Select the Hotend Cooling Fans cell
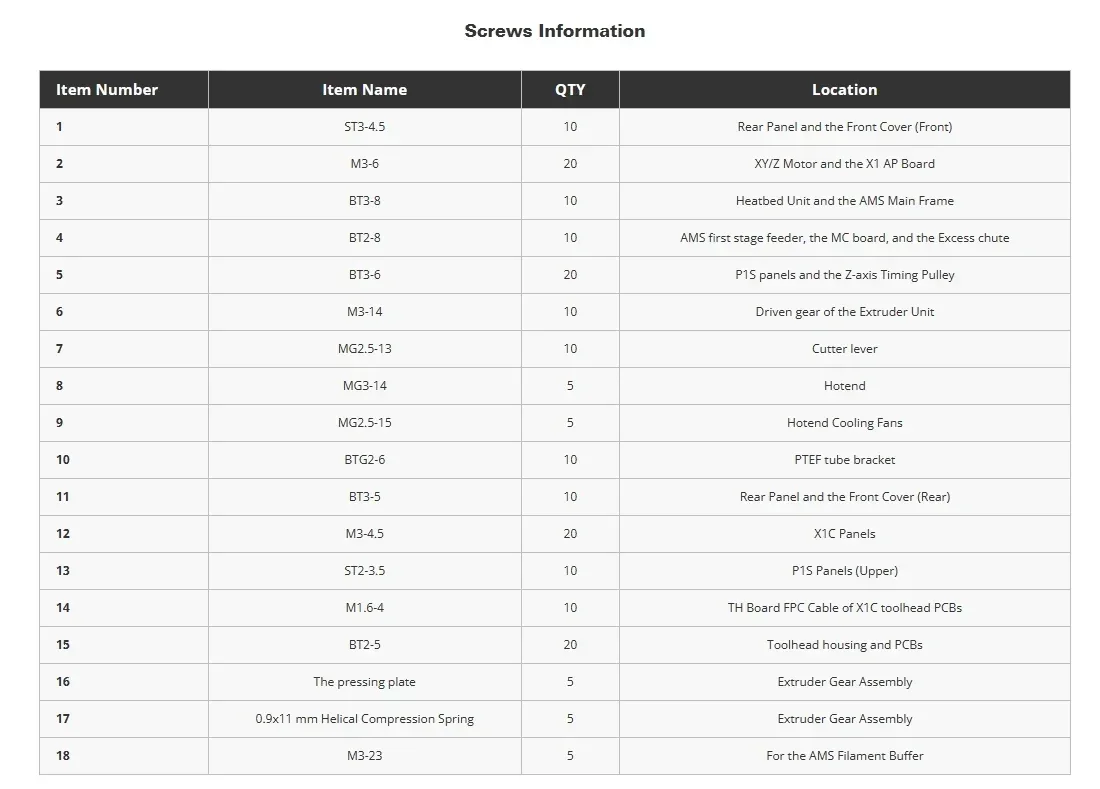This screenshot has width=1100, height=789. (x=845, y=423)
